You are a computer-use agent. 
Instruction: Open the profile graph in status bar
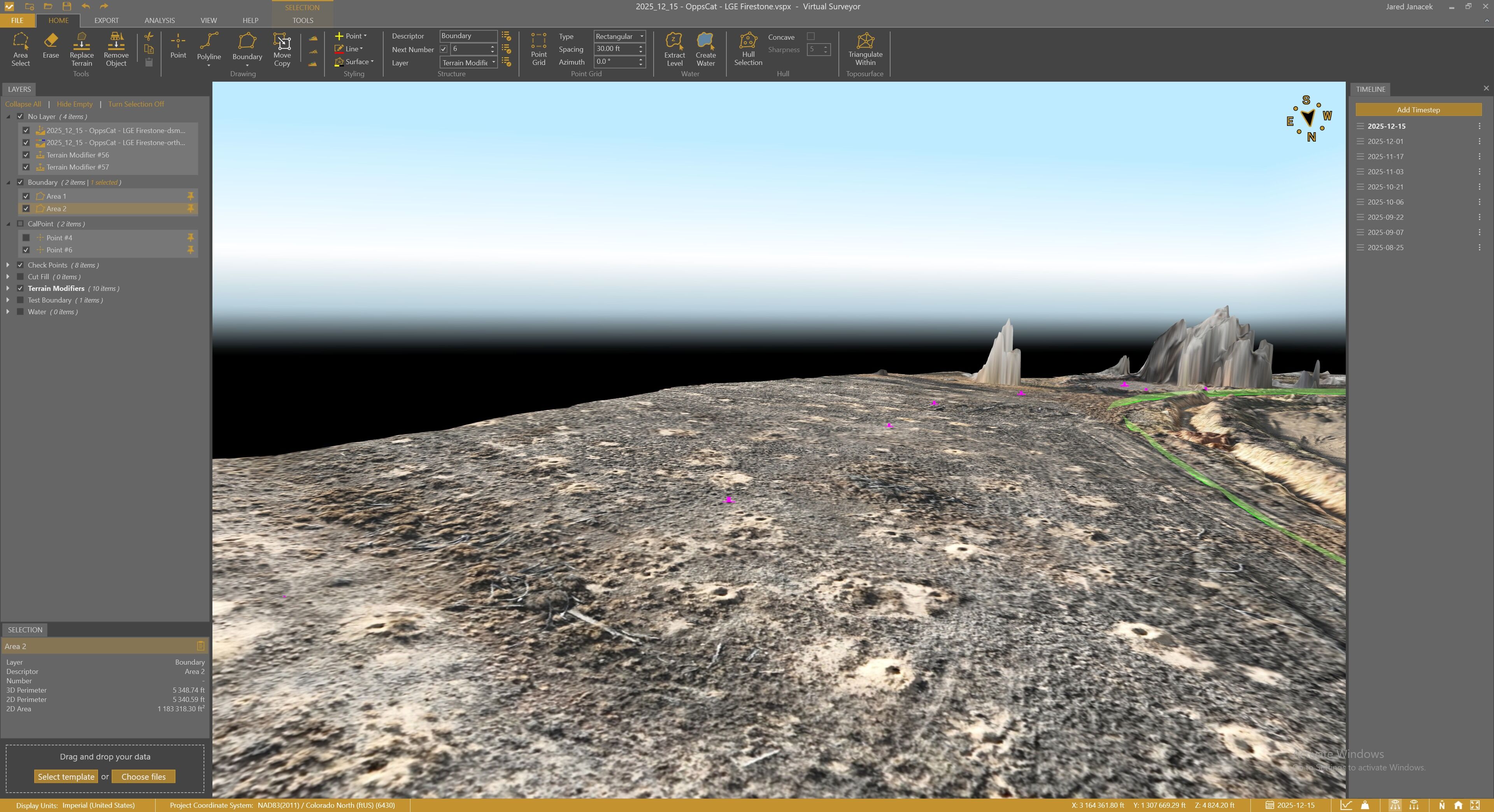point(1346,805)
